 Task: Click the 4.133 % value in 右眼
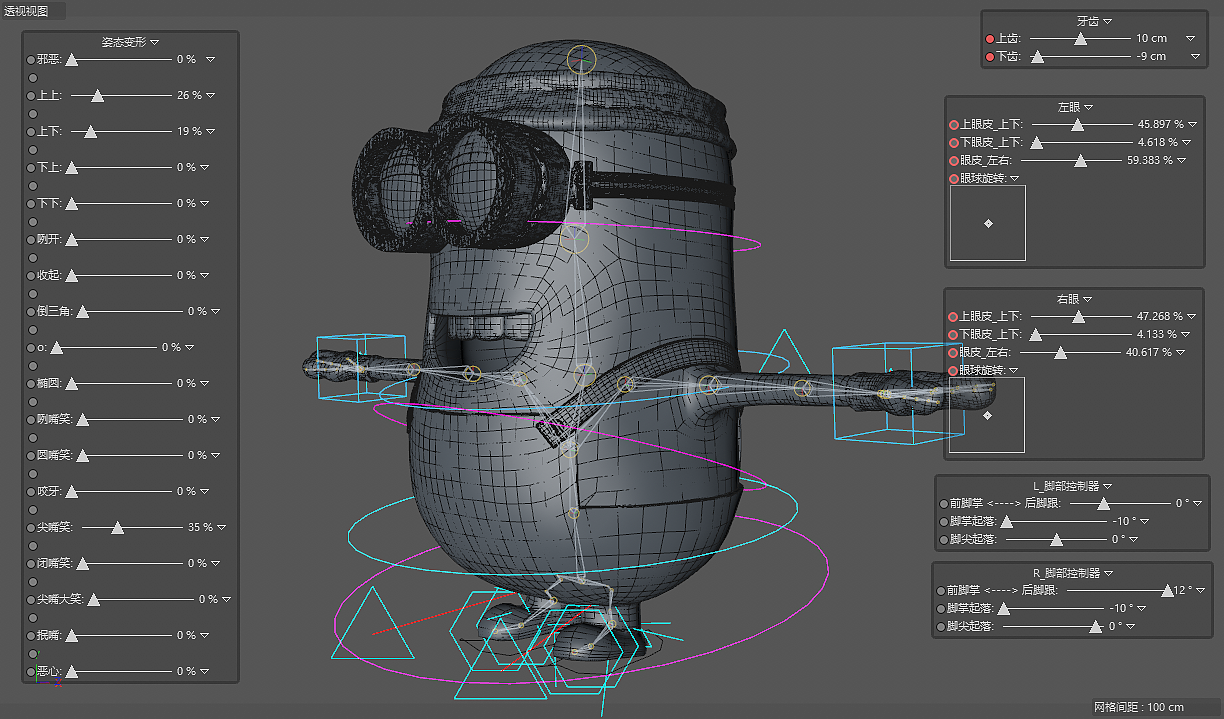[1157, 334]
